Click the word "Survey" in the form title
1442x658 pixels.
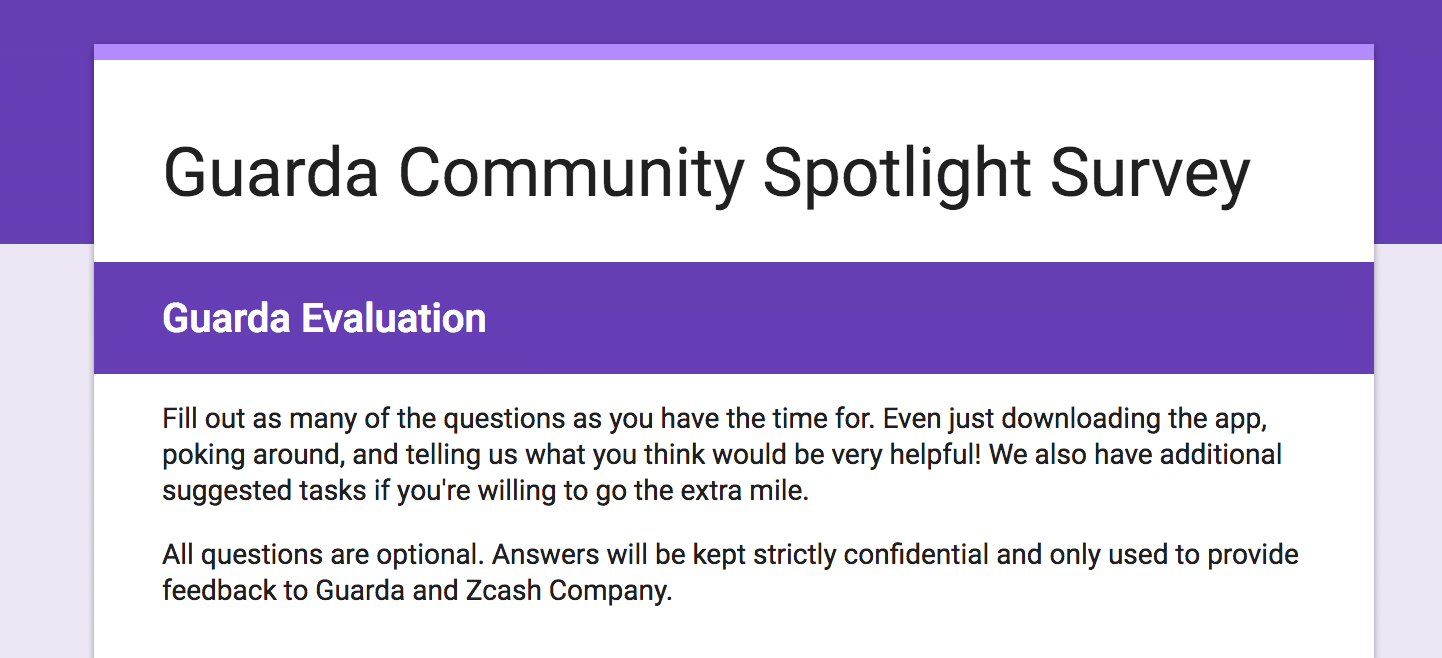(x=1150, y=173)
